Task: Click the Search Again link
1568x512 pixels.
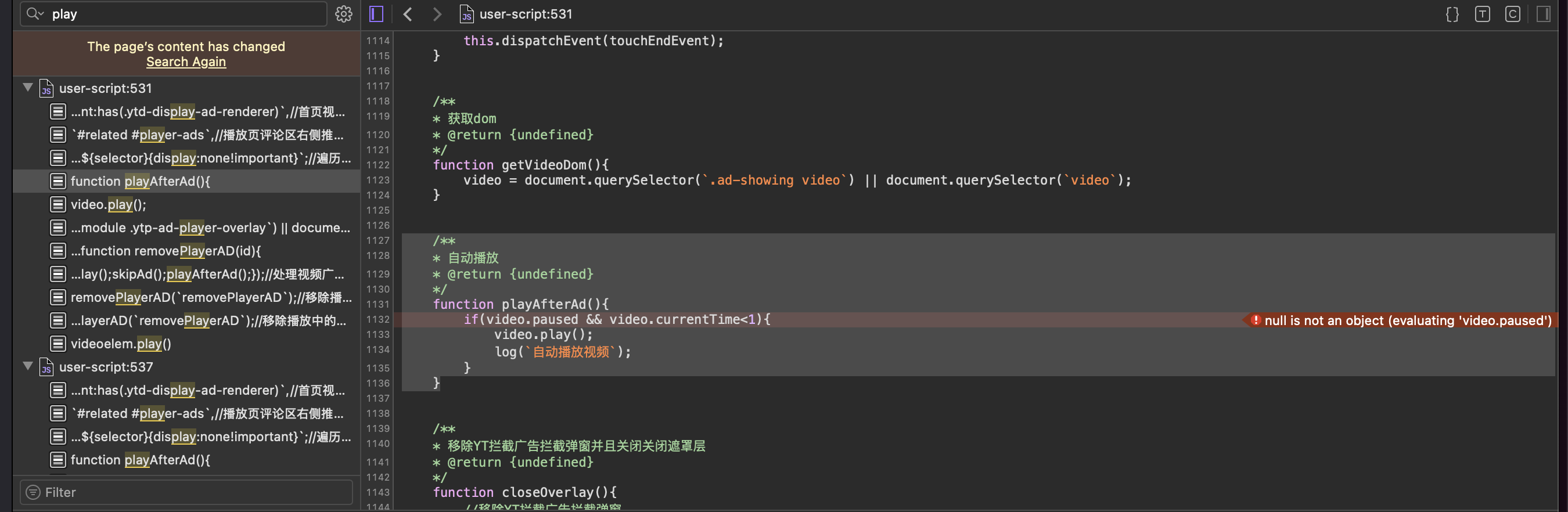Action: [x=186, y=62]
